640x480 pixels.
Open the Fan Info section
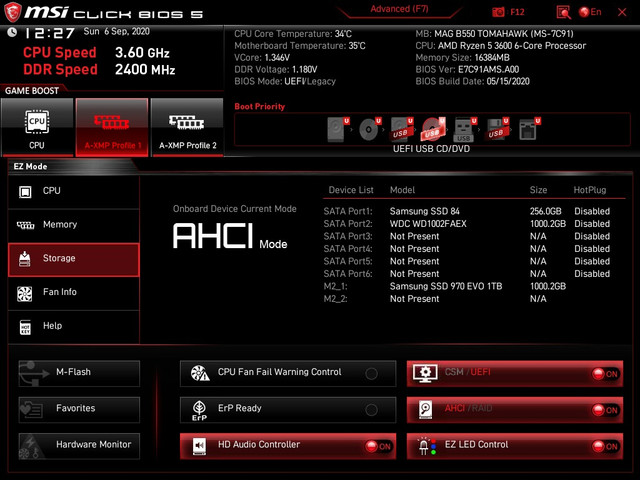click(x=73, y=293)
